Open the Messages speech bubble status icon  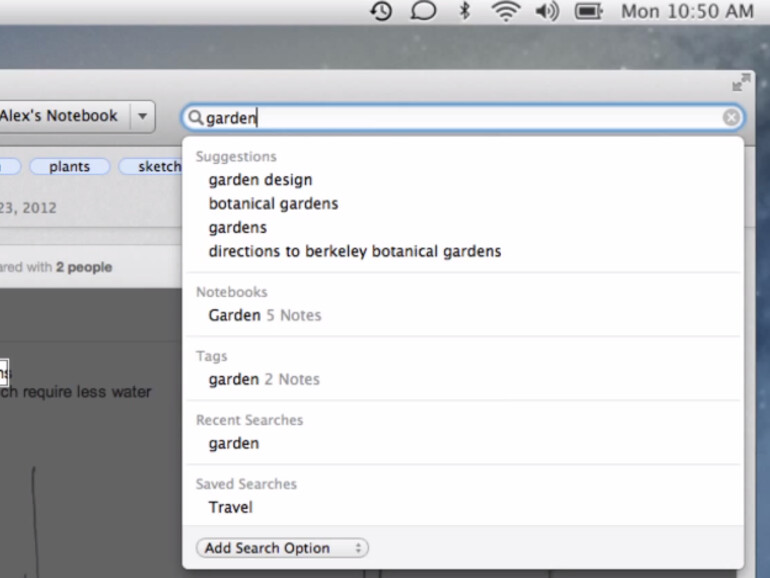click(423, 12)
